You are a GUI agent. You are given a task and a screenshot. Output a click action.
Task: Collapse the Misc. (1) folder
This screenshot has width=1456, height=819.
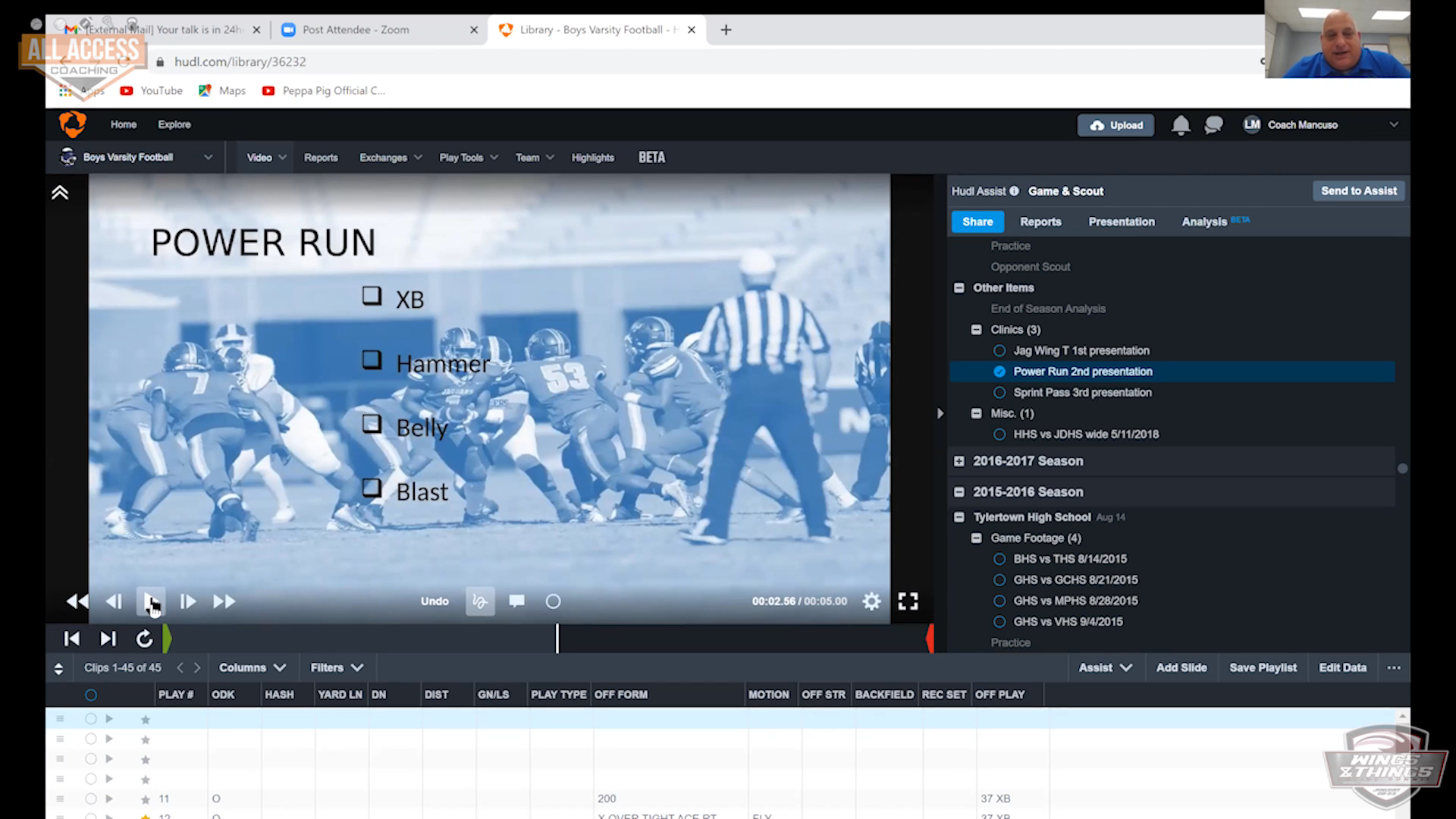click(976, 413)
